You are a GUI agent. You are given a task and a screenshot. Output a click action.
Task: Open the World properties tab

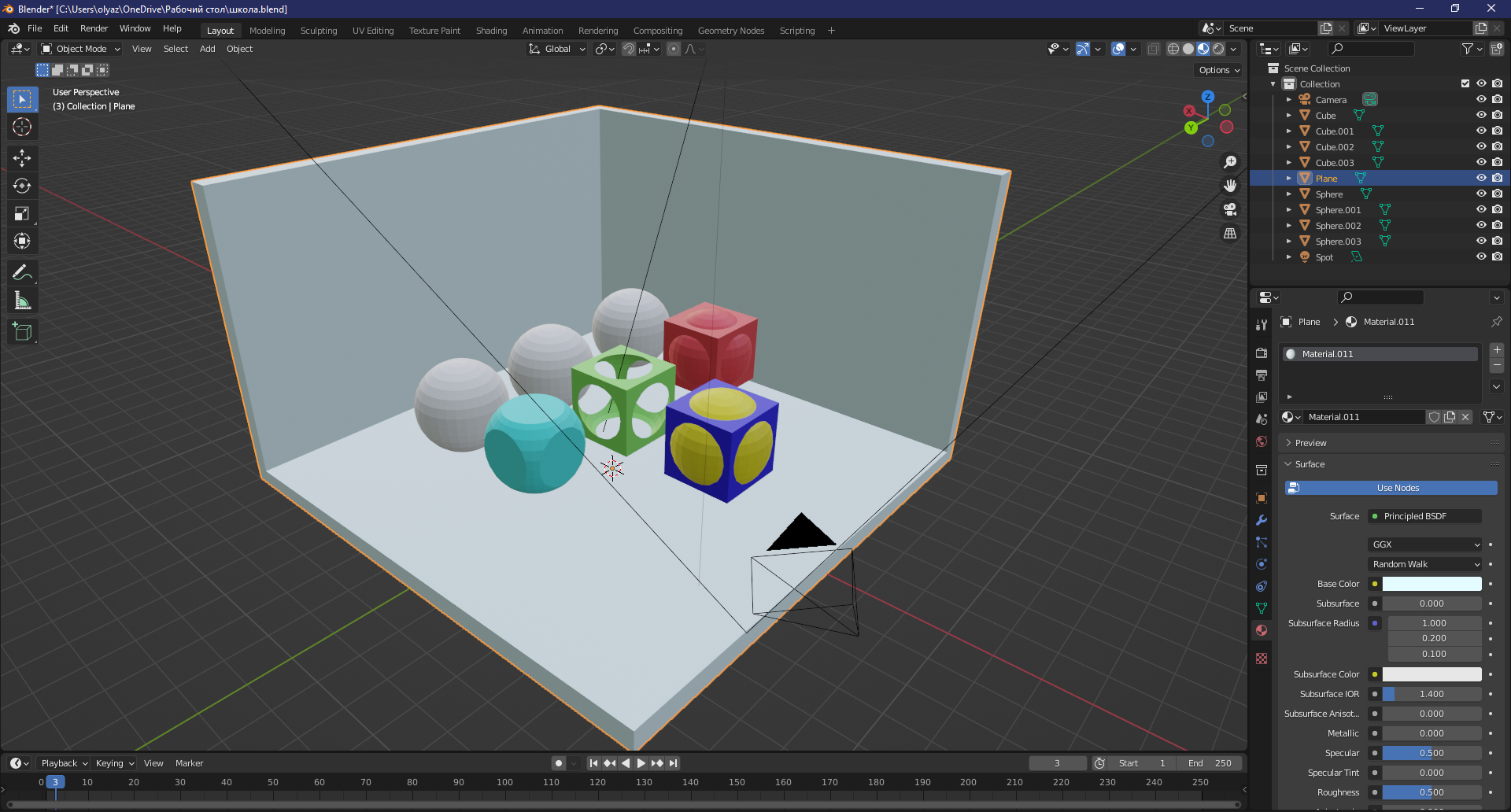click(1262, 441)
